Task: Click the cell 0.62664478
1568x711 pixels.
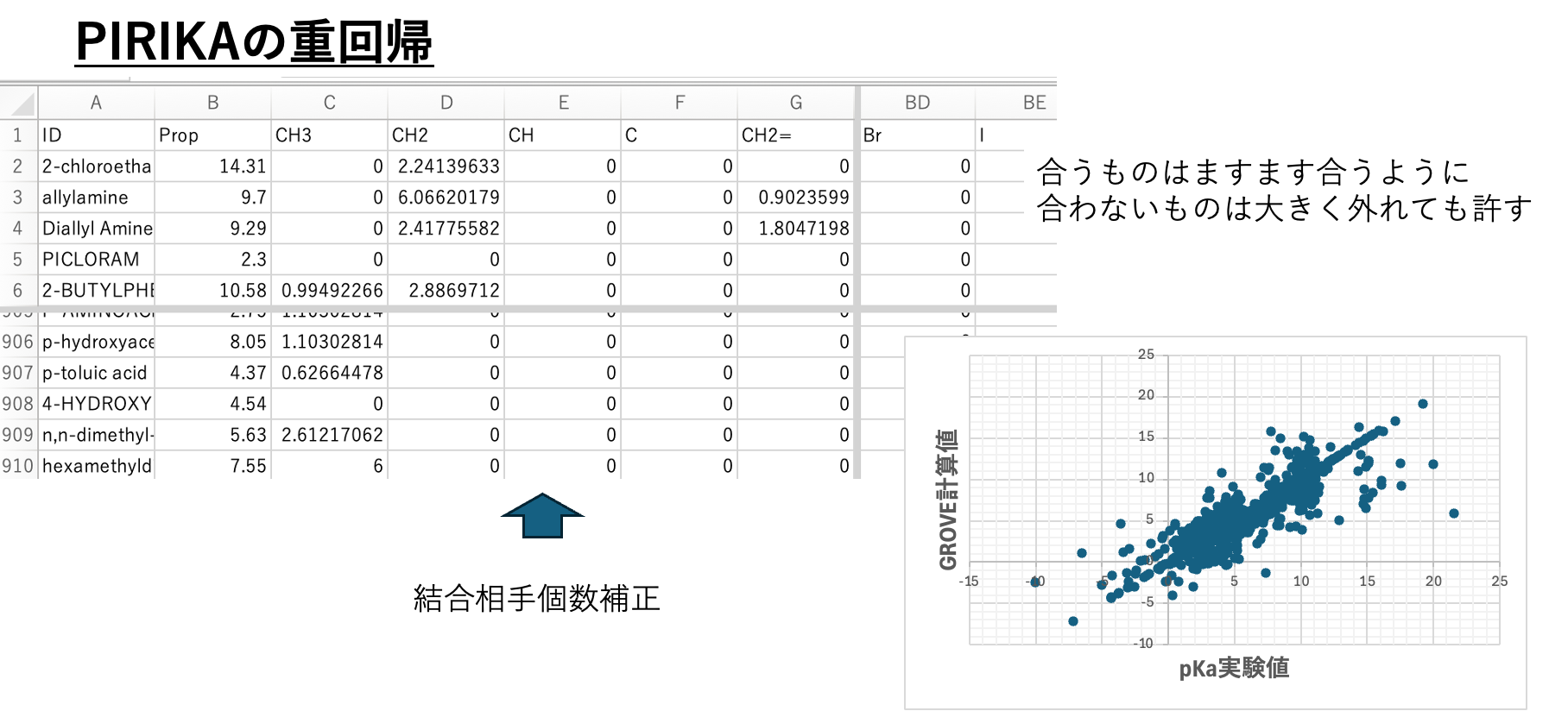Action: coord(329,373)
